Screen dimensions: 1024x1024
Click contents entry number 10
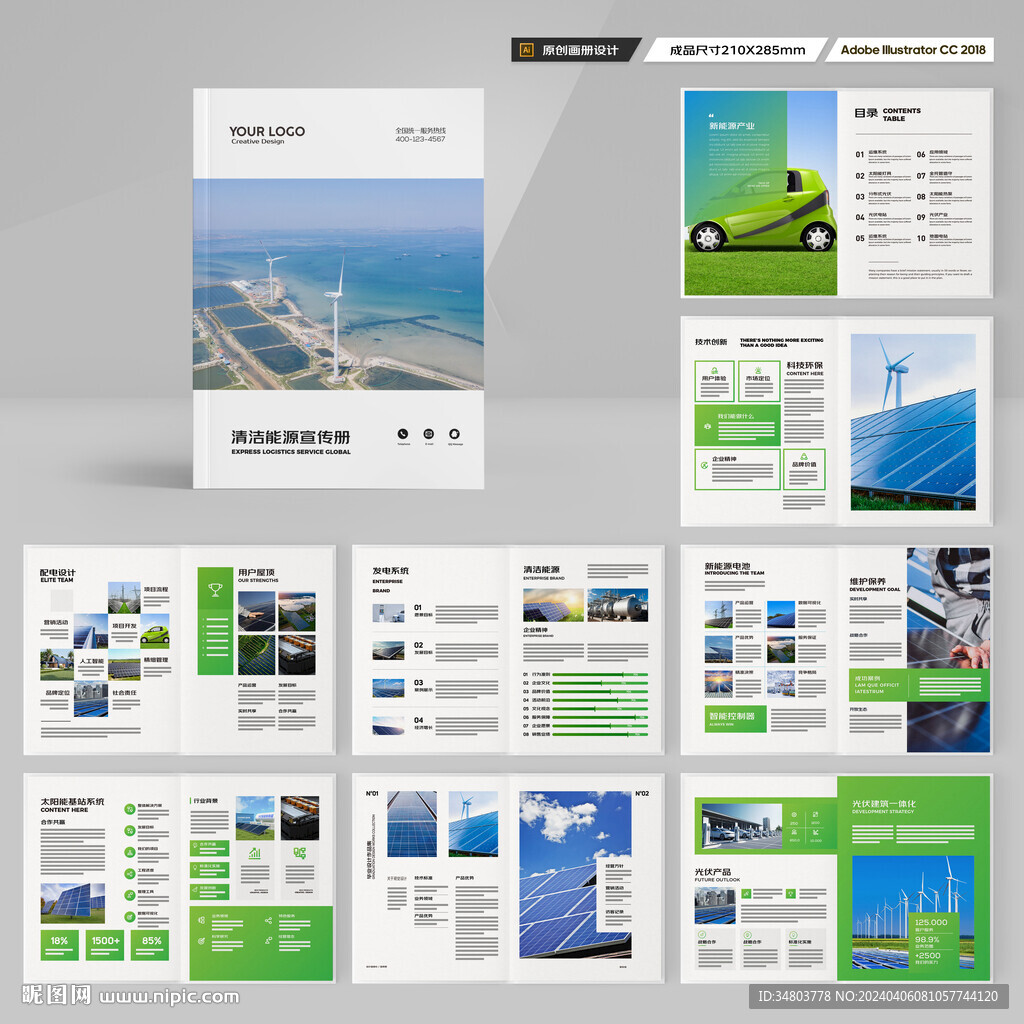[x=921, y=238]
